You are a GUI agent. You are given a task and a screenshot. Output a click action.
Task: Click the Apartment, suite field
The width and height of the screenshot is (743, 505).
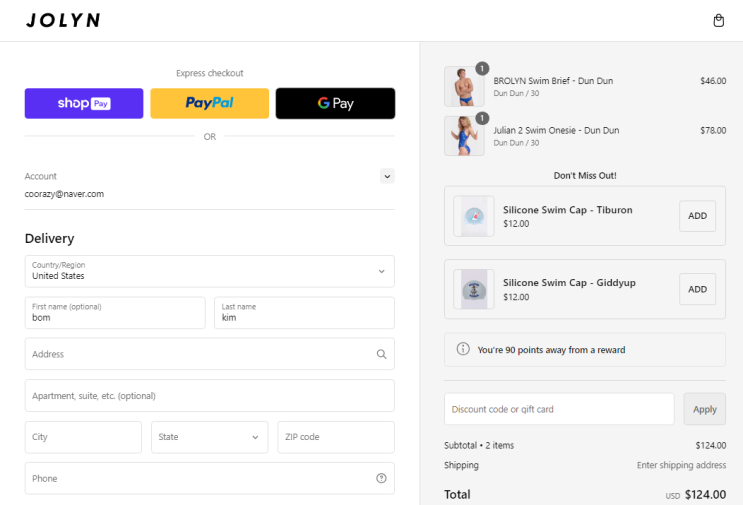(209, 396)
